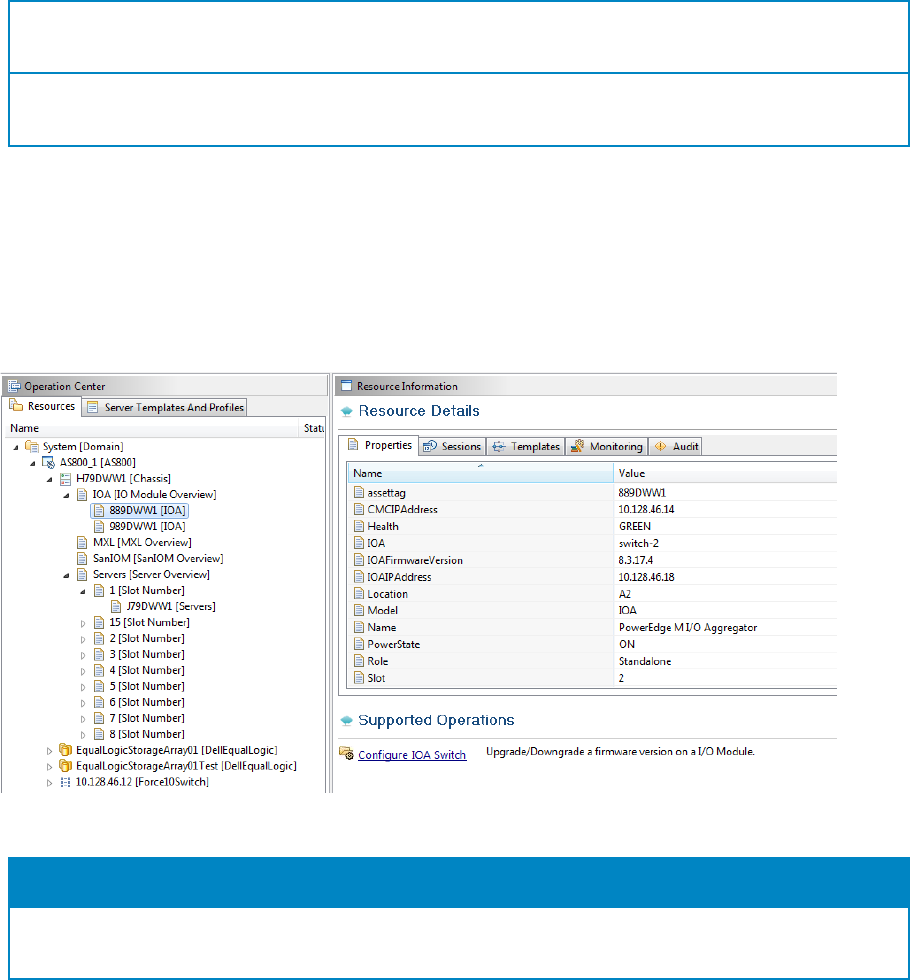The image size is (910, 980).
Task: Expand the 5 [Slot Number] node
Action: (x=82, y=687)
